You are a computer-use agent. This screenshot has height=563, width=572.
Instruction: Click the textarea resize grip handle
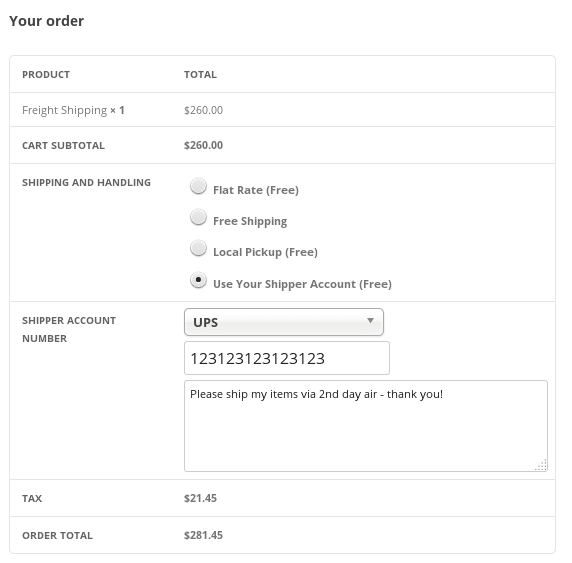(x=542, y=465)
